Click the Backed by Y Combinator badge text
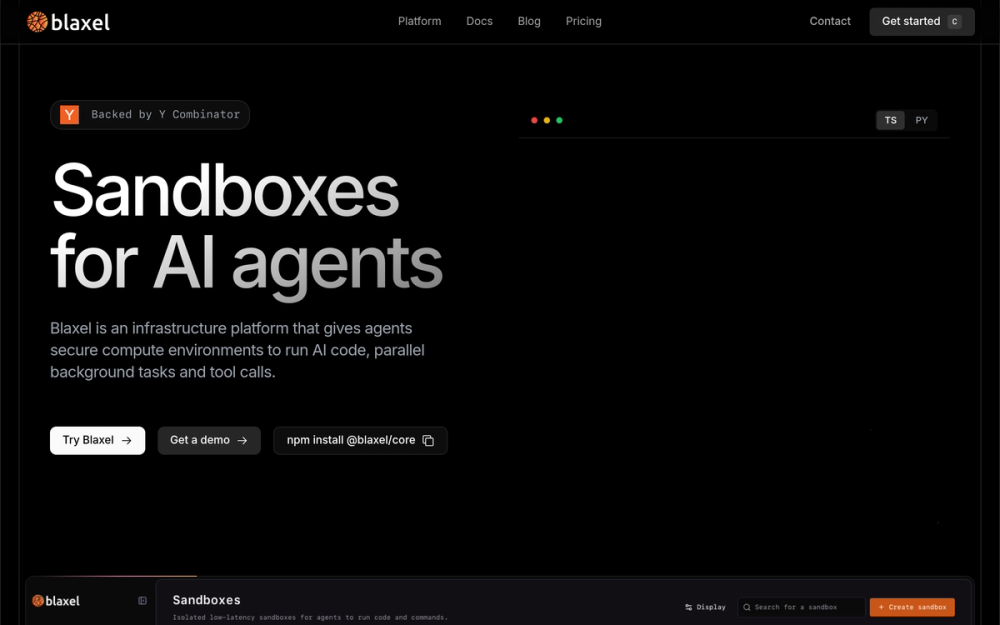Image resolution: width=1000 pixels, height=625 pixels. (x=165, y=115)
